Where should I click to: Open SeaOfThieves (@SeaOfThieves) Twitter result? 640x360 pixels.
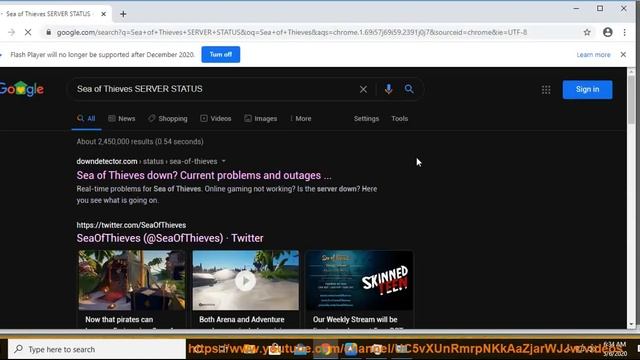click(170, 238)
